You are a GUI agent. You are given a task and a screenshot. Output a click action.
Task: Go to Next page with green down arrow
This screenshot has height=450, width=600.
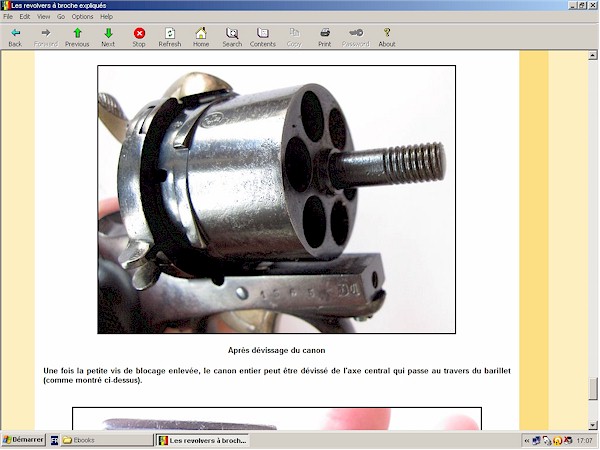(108, 37)
